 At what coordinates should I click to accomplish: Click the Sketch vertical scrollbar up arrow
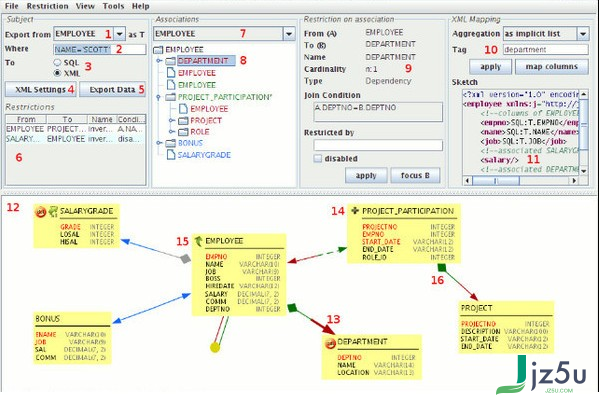[x=583, y=94]
